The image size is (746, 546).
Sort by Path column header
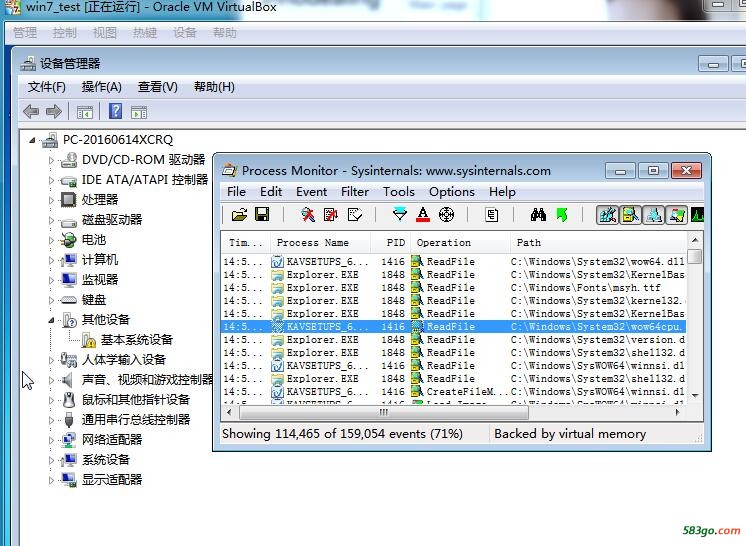(598, 243)
